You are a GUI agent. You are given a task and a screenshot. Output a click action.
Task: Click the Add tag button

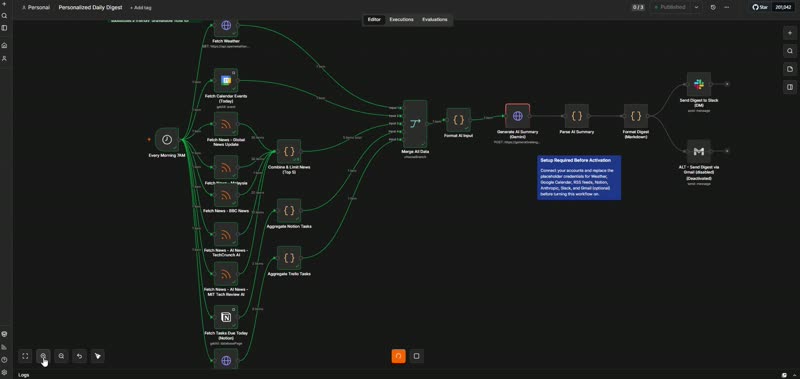pyautogui.click(x=140, y=8)
